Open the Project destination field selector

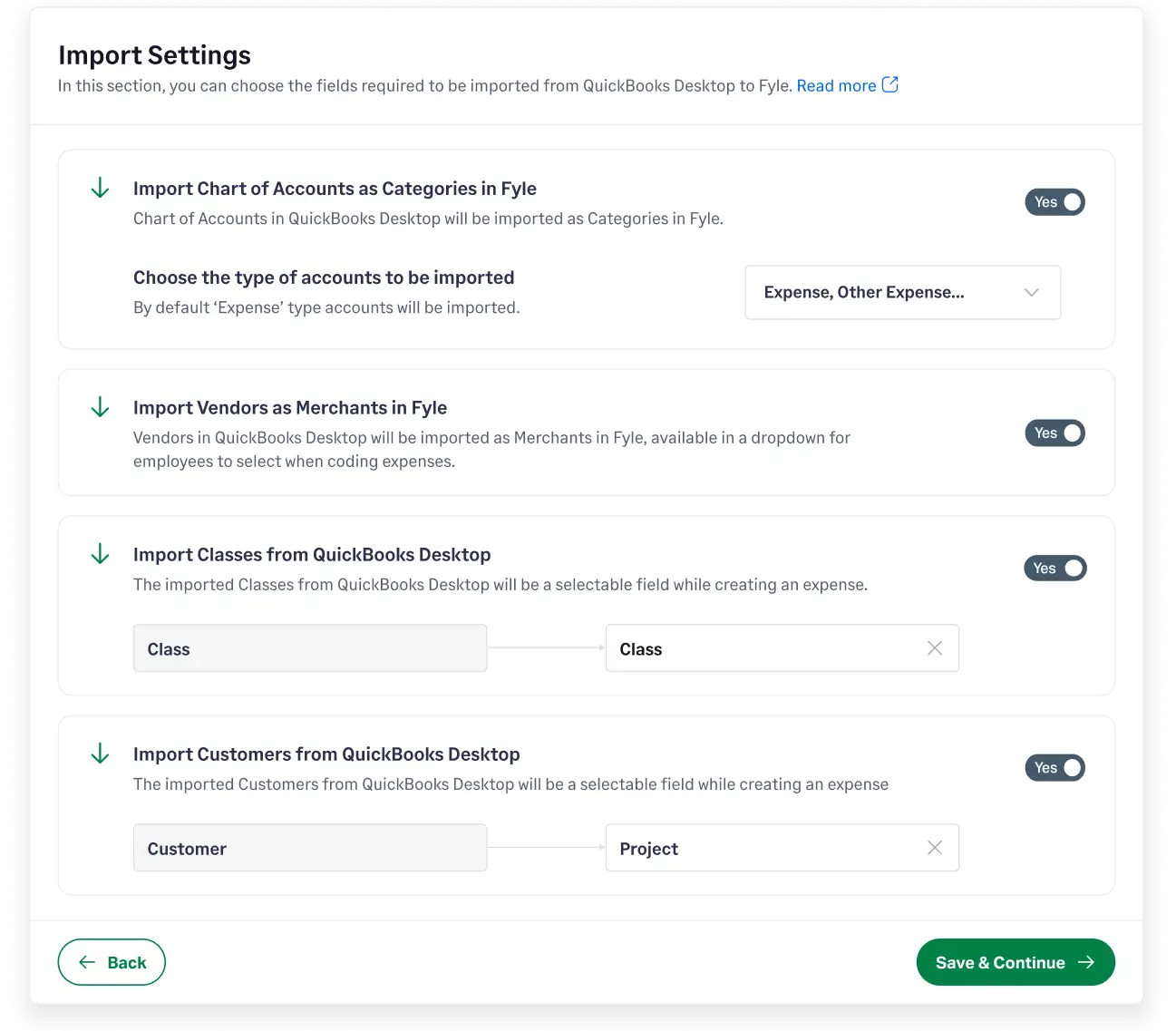pyautogui.click(x=771, y=847)
